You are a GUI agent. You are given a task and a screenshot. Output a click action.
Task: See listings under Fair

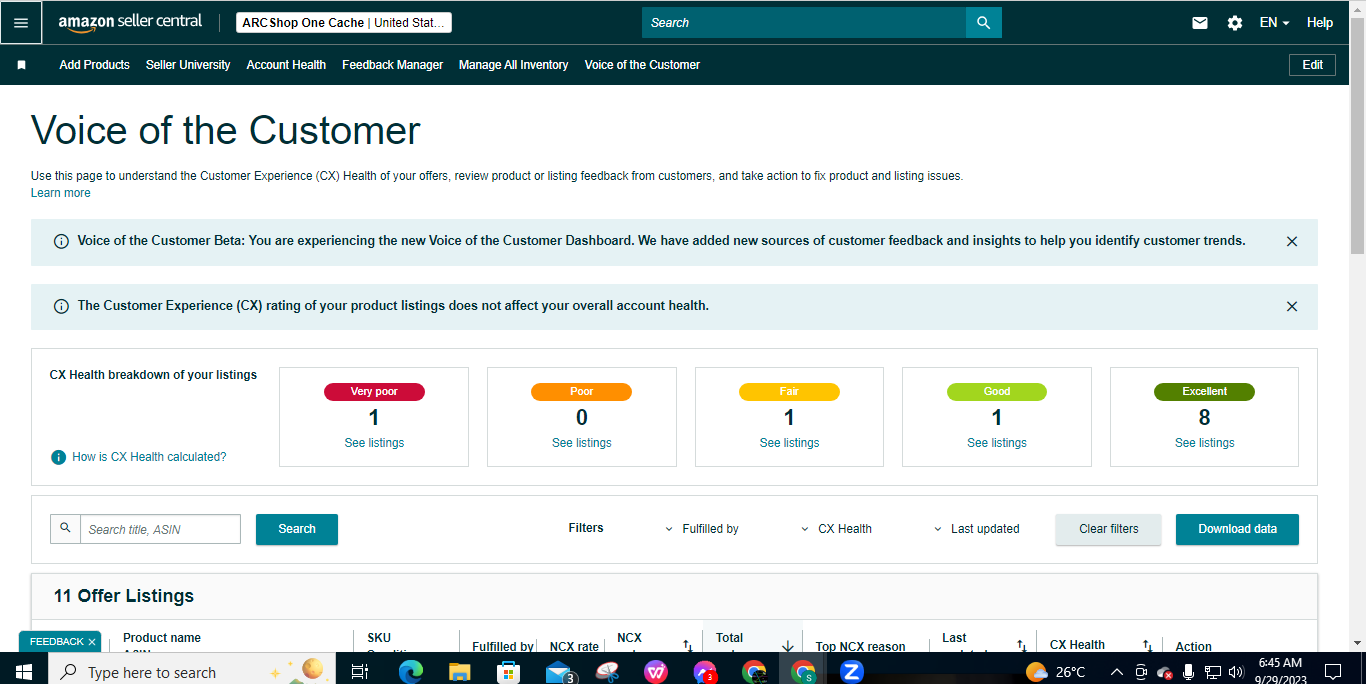(x=789, y=443)
